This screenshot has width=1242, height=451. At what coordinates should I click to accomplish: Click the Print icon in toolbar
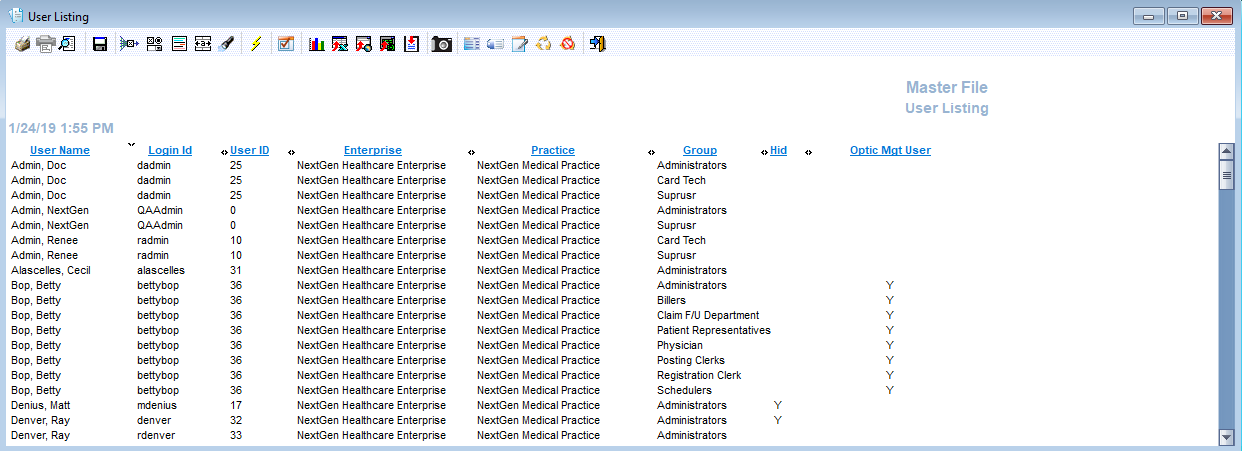[22, 44]
